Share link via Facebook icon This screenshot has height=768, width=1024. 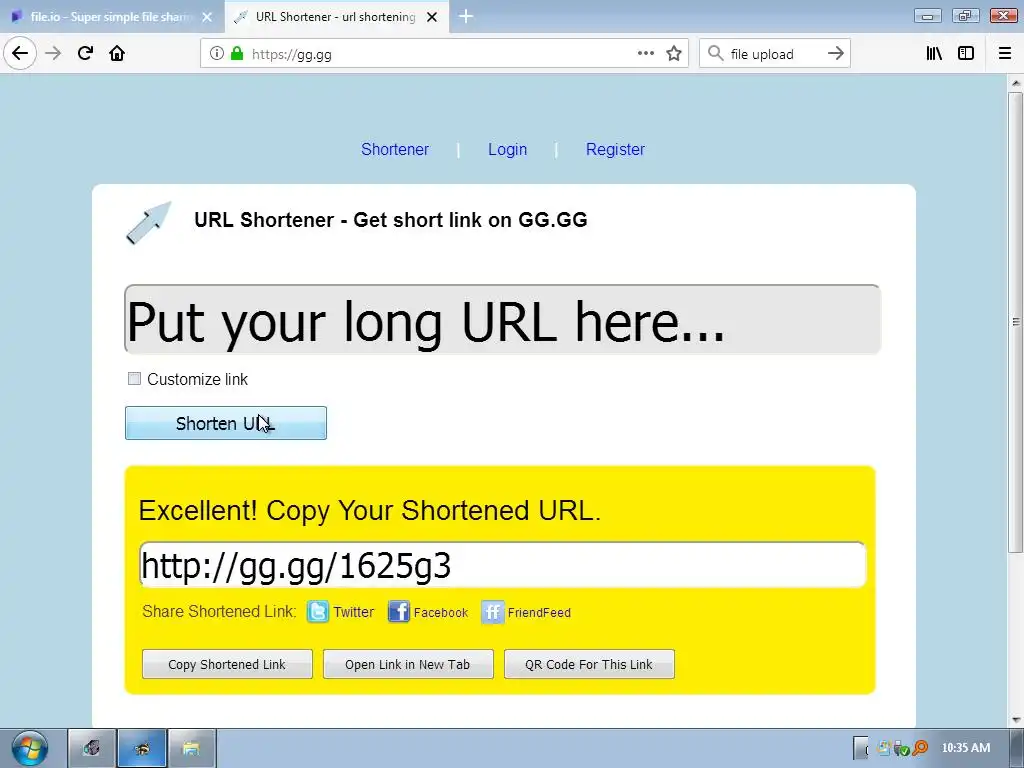[x=398, y=612]
